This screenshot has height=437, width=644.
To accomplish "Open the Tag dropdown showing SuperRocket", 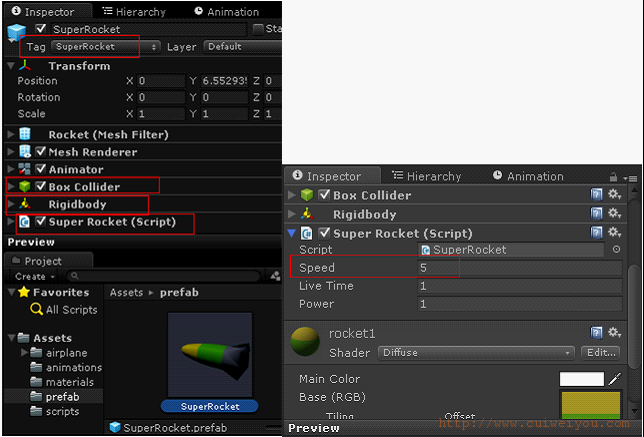I will coord(105,46).
